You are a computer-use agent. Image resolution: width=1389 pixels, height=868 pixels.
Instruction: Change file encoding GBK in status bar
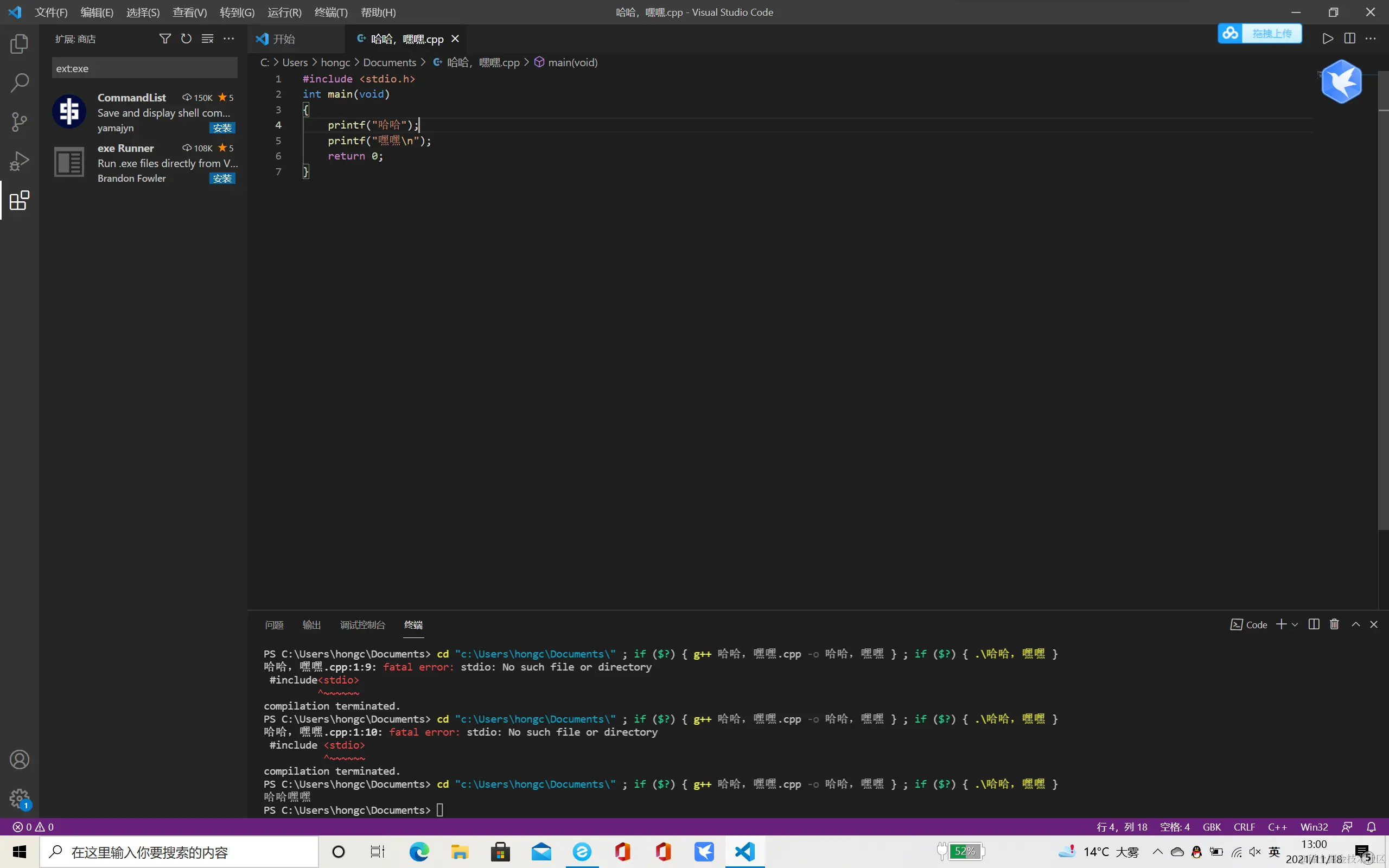click(x=1212, y=827)
